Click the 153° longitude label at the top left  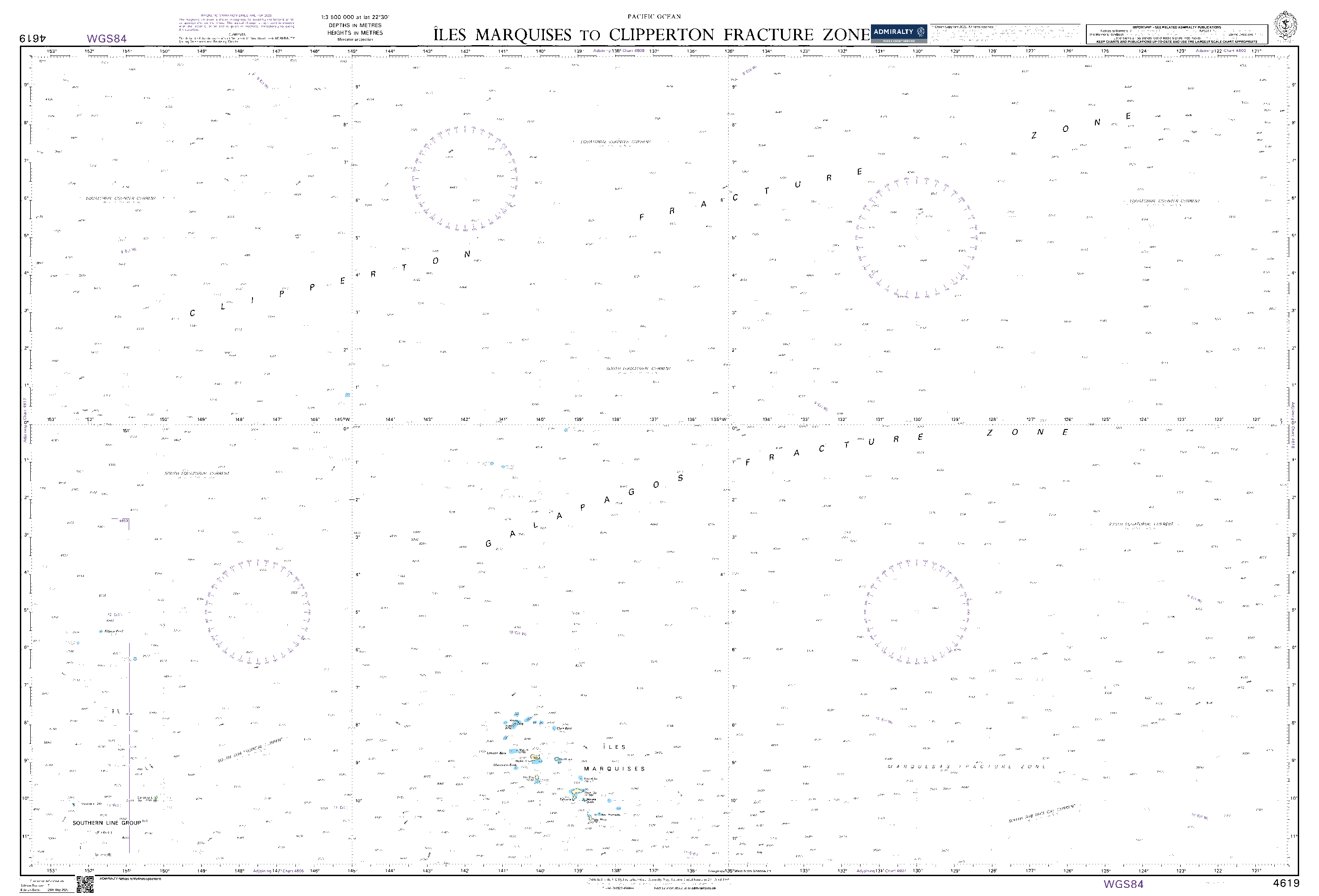point(51,51)
